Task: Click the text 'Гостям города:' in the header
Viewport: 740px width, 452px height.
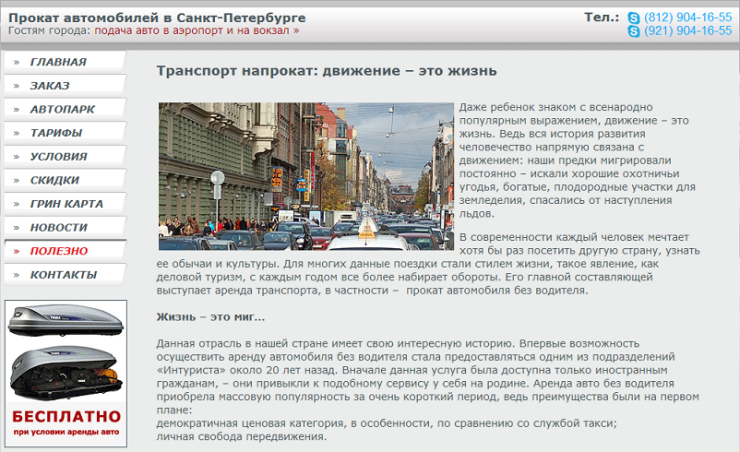Action: click(x=49, y=31)
